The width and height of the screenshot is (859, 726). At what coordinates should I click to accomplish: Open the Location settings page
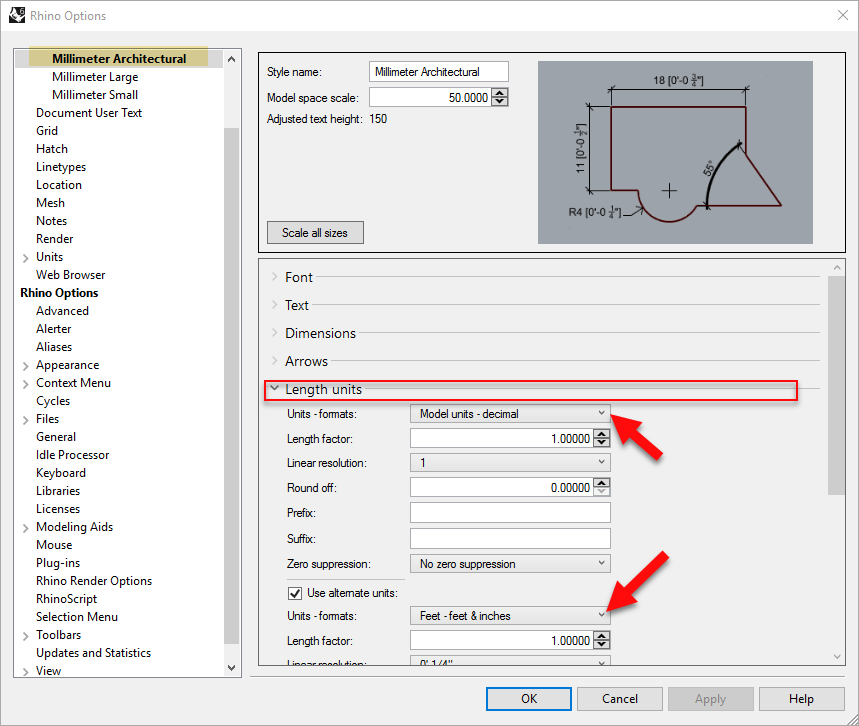(x=59, y=185)
